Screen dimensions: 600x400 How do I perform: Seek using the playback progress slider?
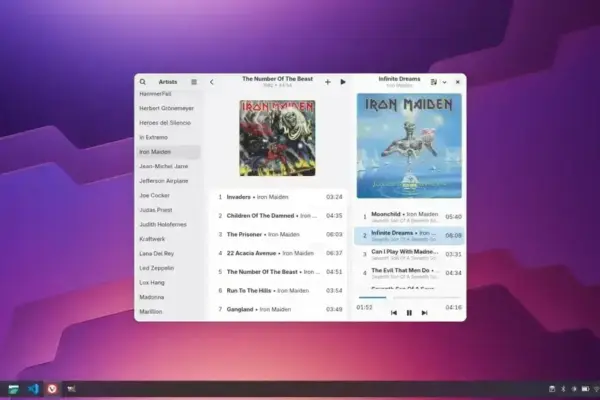pyautogui.click(x=409, y=297)
